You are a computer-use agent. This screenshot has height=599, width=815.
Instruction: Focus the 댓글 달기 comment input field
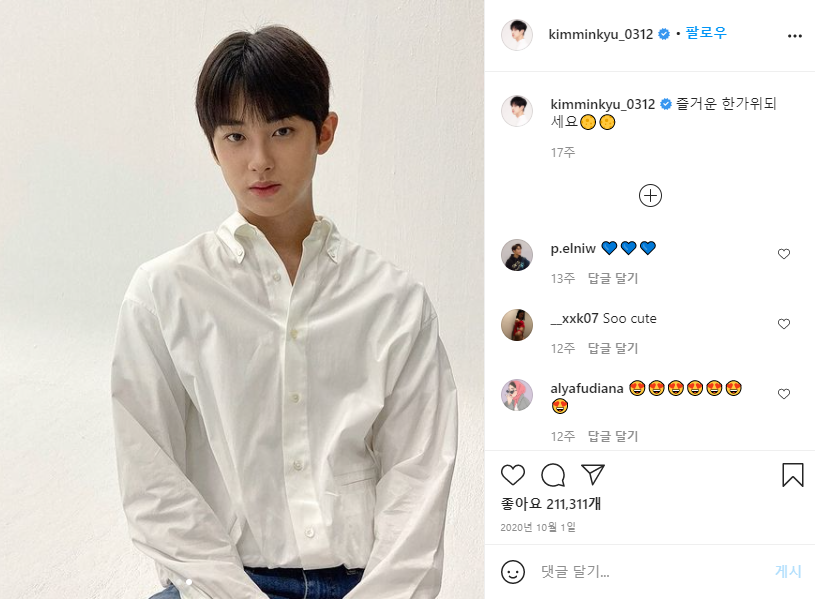point(650,571)
